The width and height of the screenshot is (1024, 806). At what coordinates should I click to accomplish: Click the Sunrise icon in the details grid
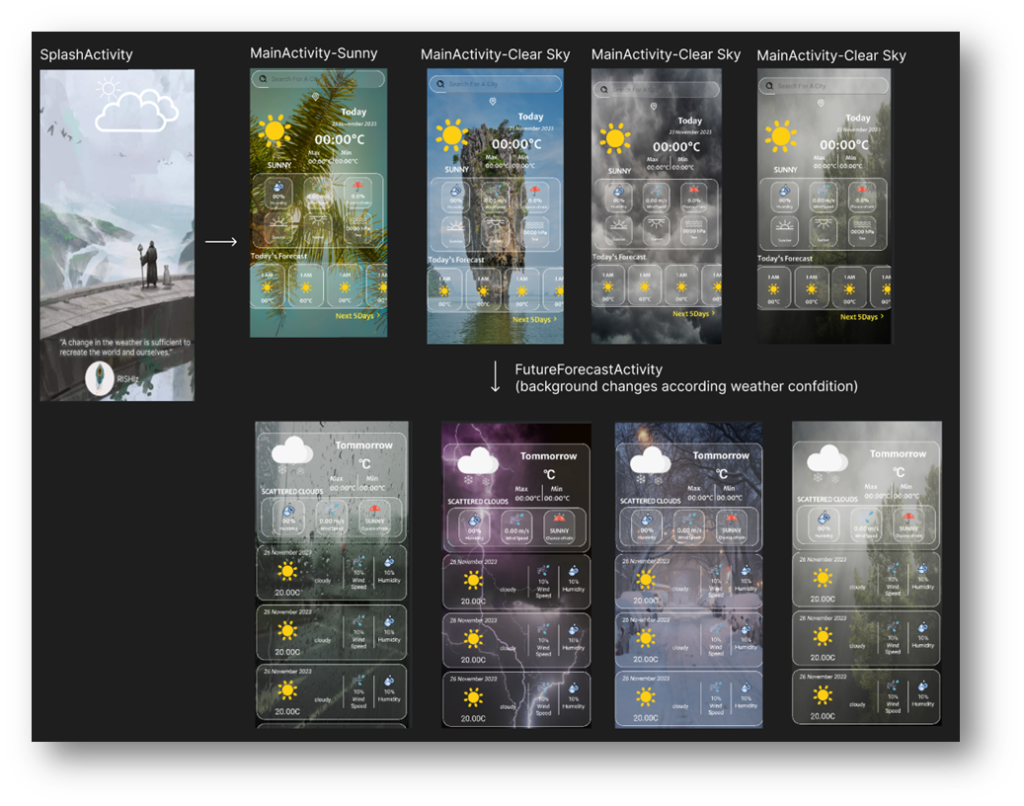click(279, 222)
